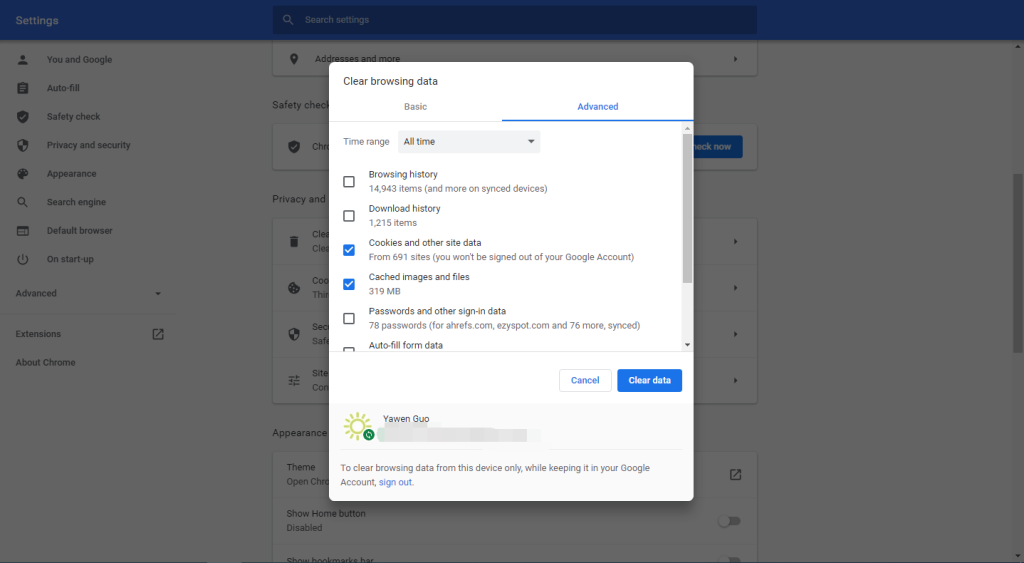Click the sign out link

coord(395,482)
